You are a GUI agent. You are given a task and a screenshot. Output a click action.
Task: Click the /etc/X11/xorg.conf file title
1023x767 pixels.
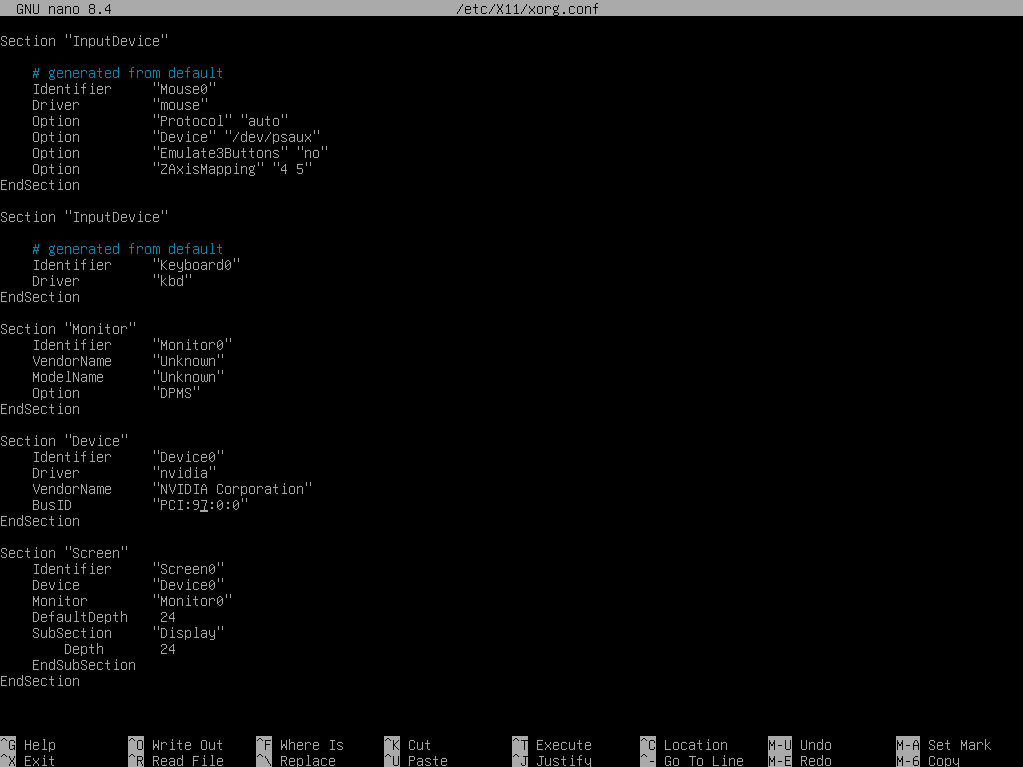(x=527, y=8)
